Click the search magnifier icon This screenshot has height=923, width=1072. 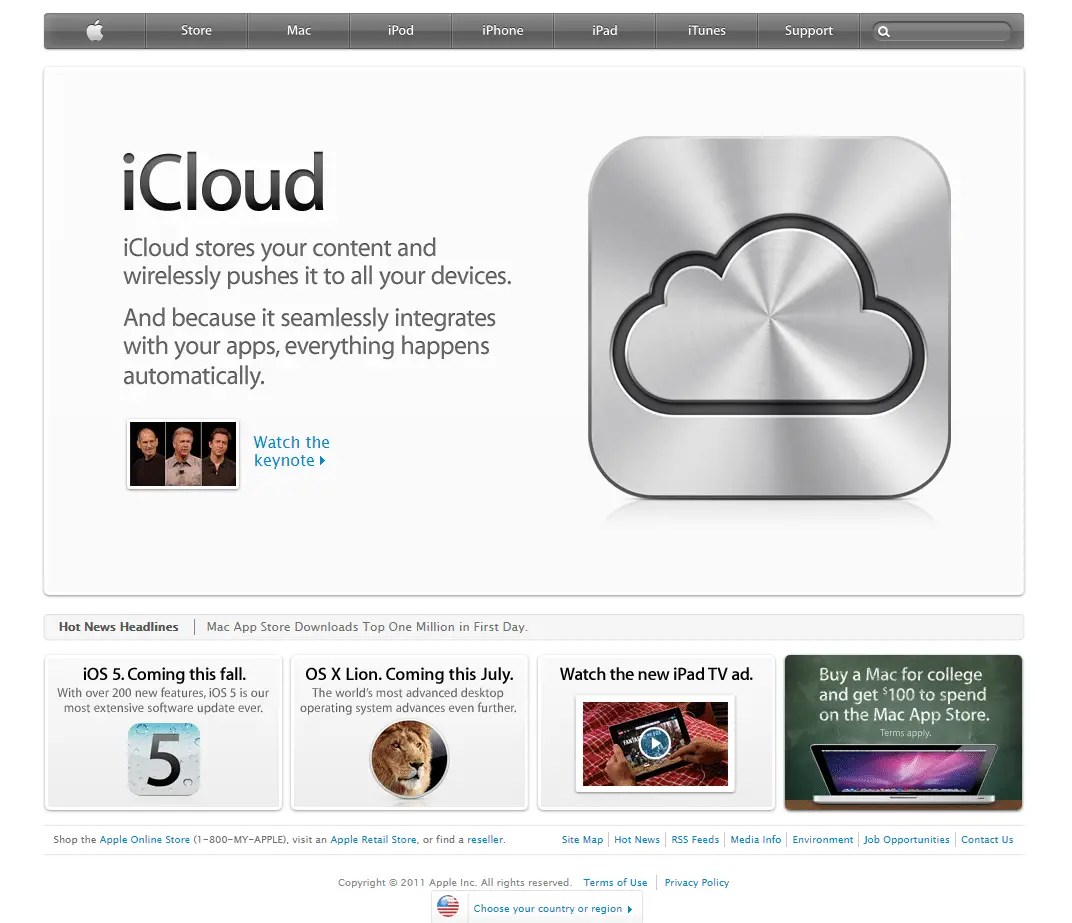click(883, 31)
